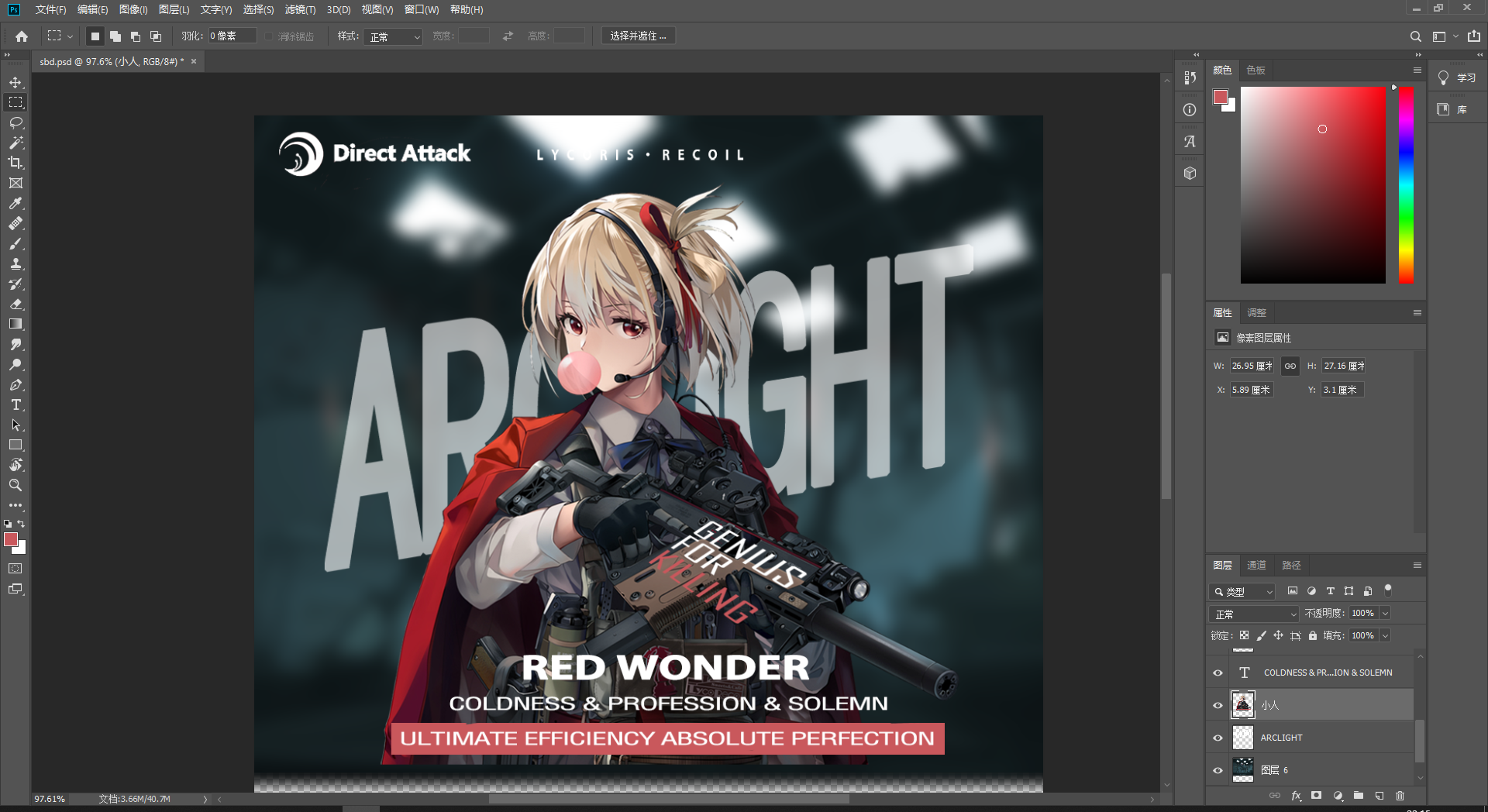
Task: Hide the 小人 layer
Action: (x=1218, y=705)
